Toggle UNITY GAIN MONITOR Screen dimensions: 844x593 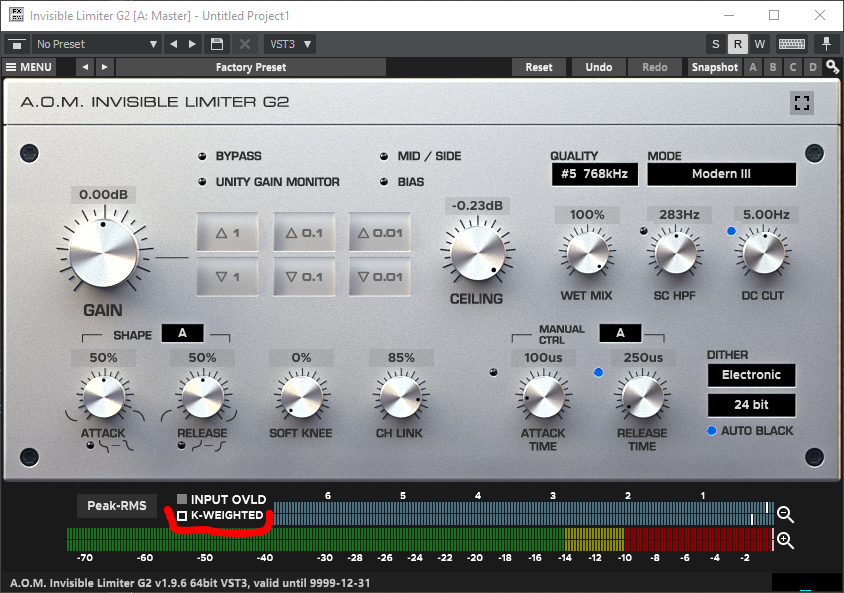(x=202, y=182)
